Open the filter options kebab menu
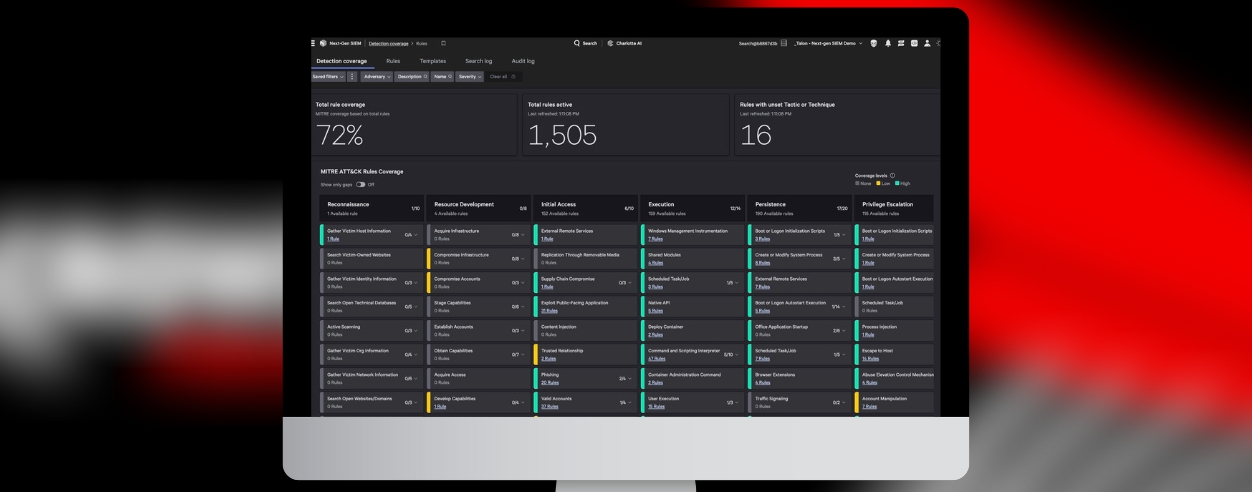Image resolution: width=1252 pixels, height=492 pixels. click(352, 77)
